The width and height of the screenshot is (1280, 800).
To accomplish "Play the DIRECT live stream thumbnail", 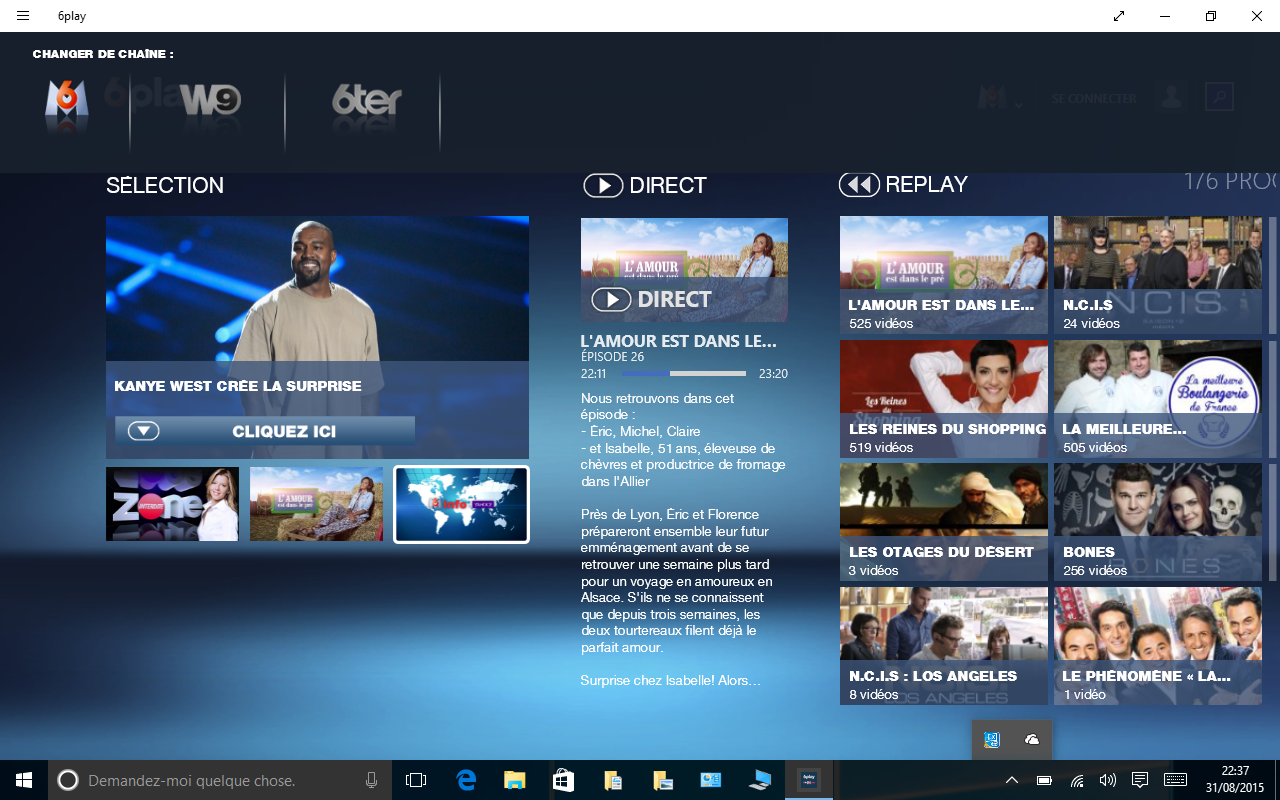I will pos(684,269).
